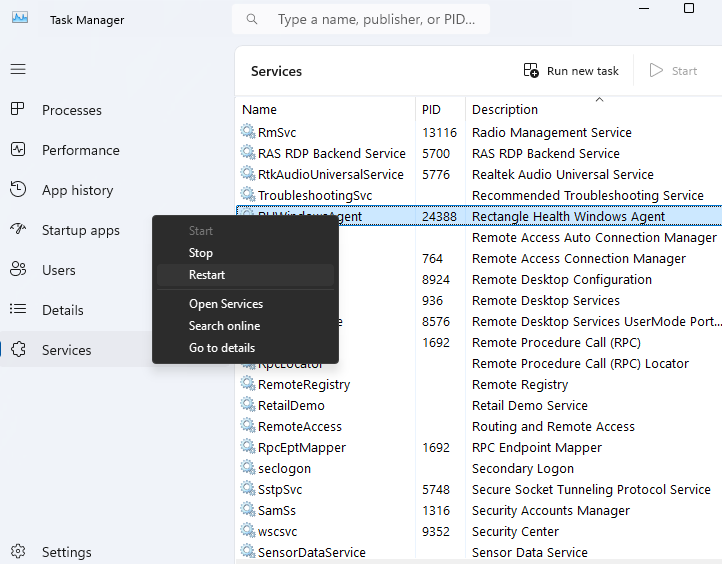
Task: Sort by the Description column header
Action: click(x=505, y=110)
